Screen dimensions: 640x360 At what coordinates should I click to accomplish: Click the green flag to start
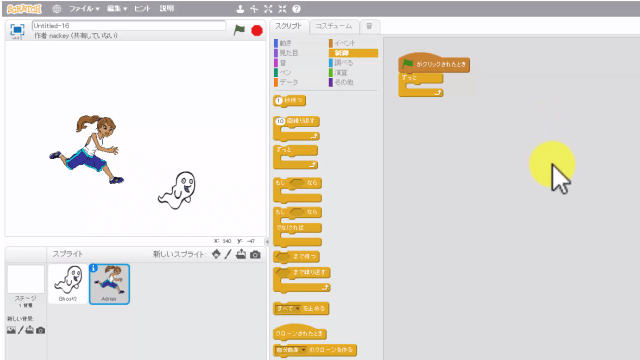coord(239,29)
